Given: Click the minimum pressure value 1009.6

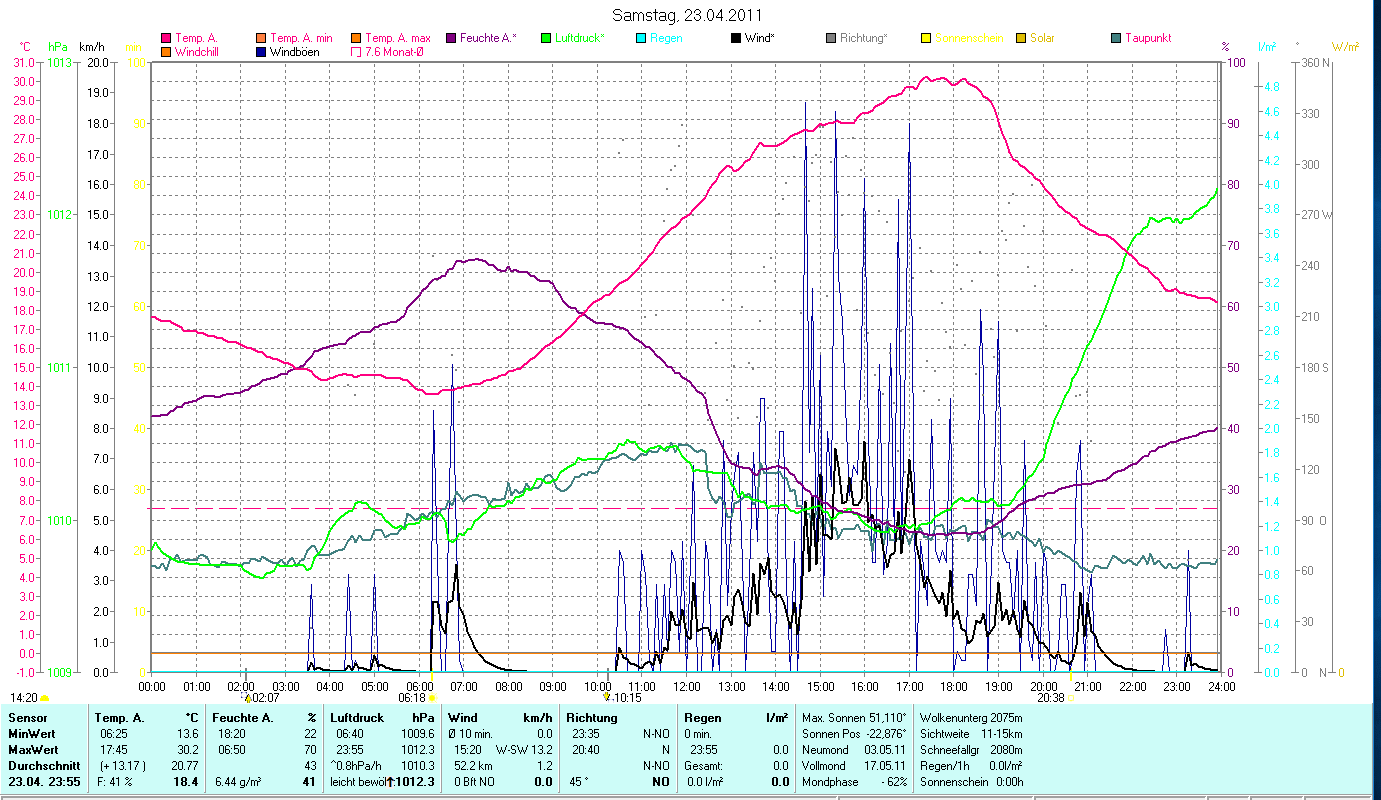Looking at the screenshot, I should [x=419, y=734].
